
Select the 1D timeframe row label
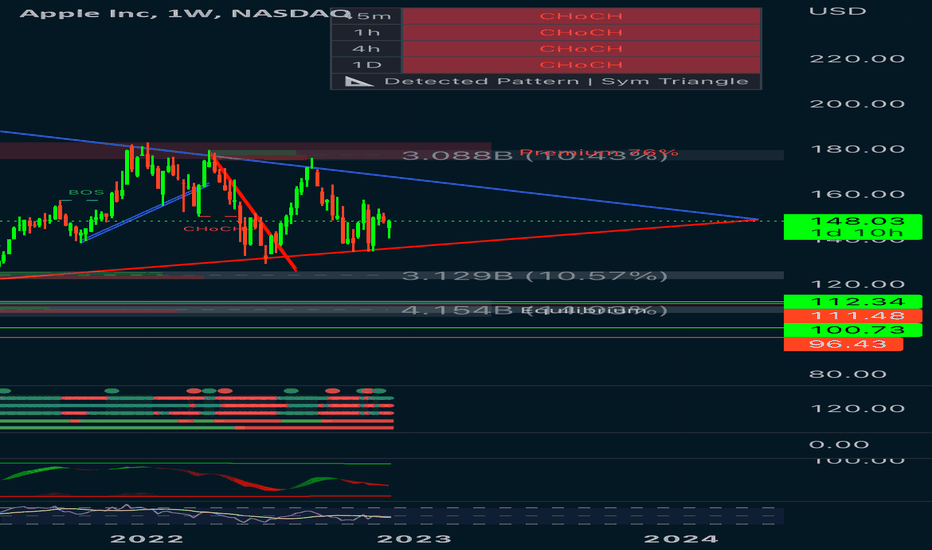click(367, 65)
